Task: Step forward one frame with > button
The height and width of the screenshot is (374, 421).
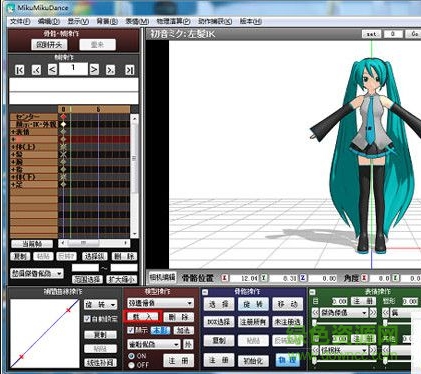Action: (94, 70)
